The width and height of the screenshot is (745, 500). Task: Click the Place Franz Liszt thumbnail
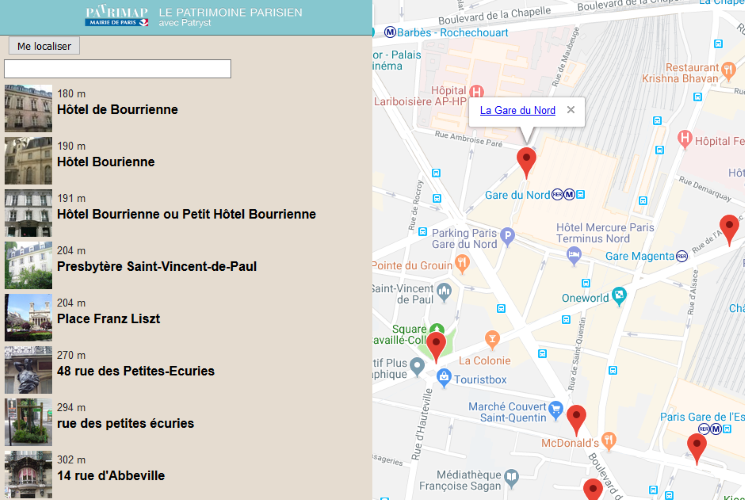point(28,317)
